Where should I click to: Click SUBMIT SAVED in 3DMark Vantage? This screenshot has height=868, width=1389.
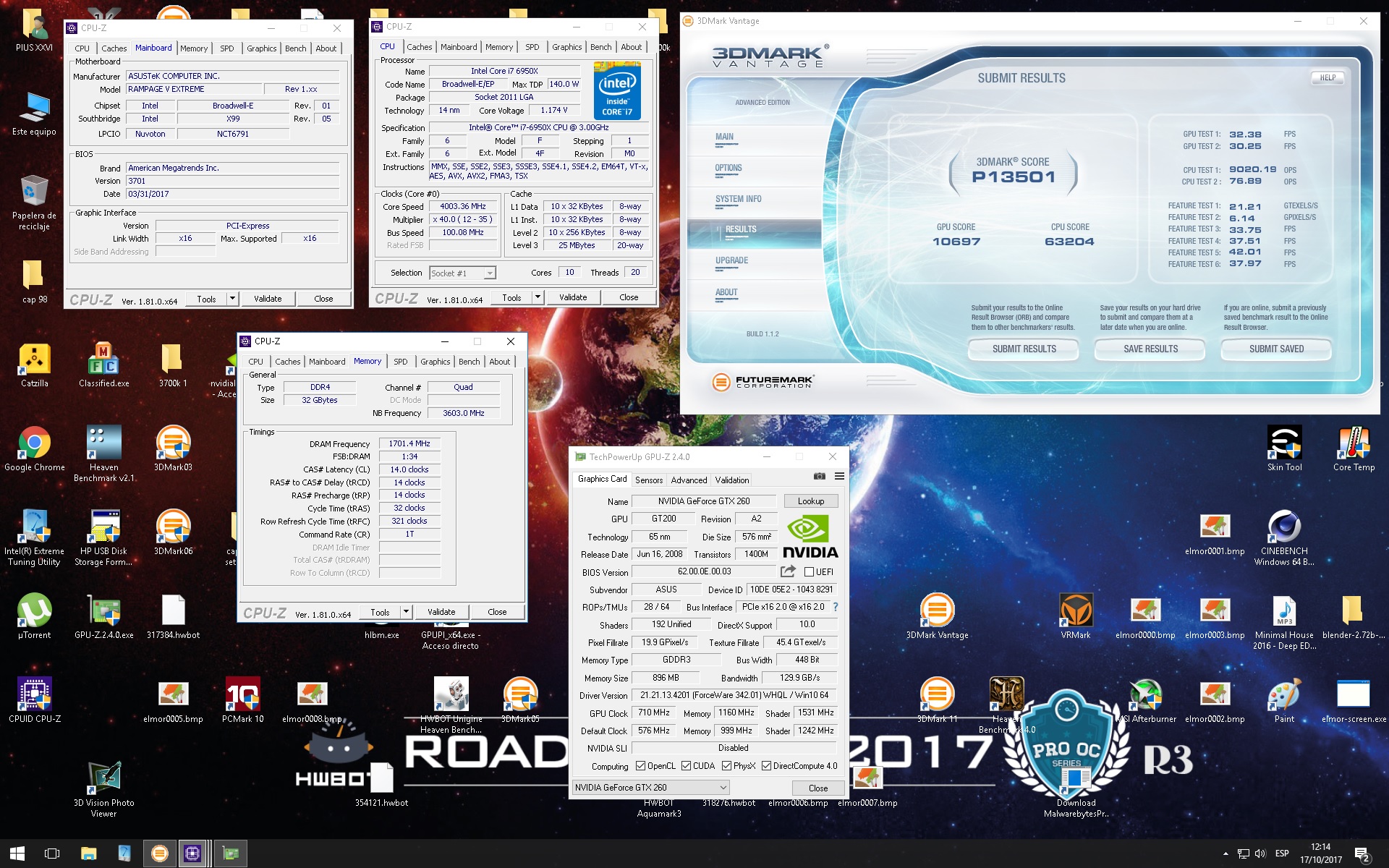pos(1276,349)
